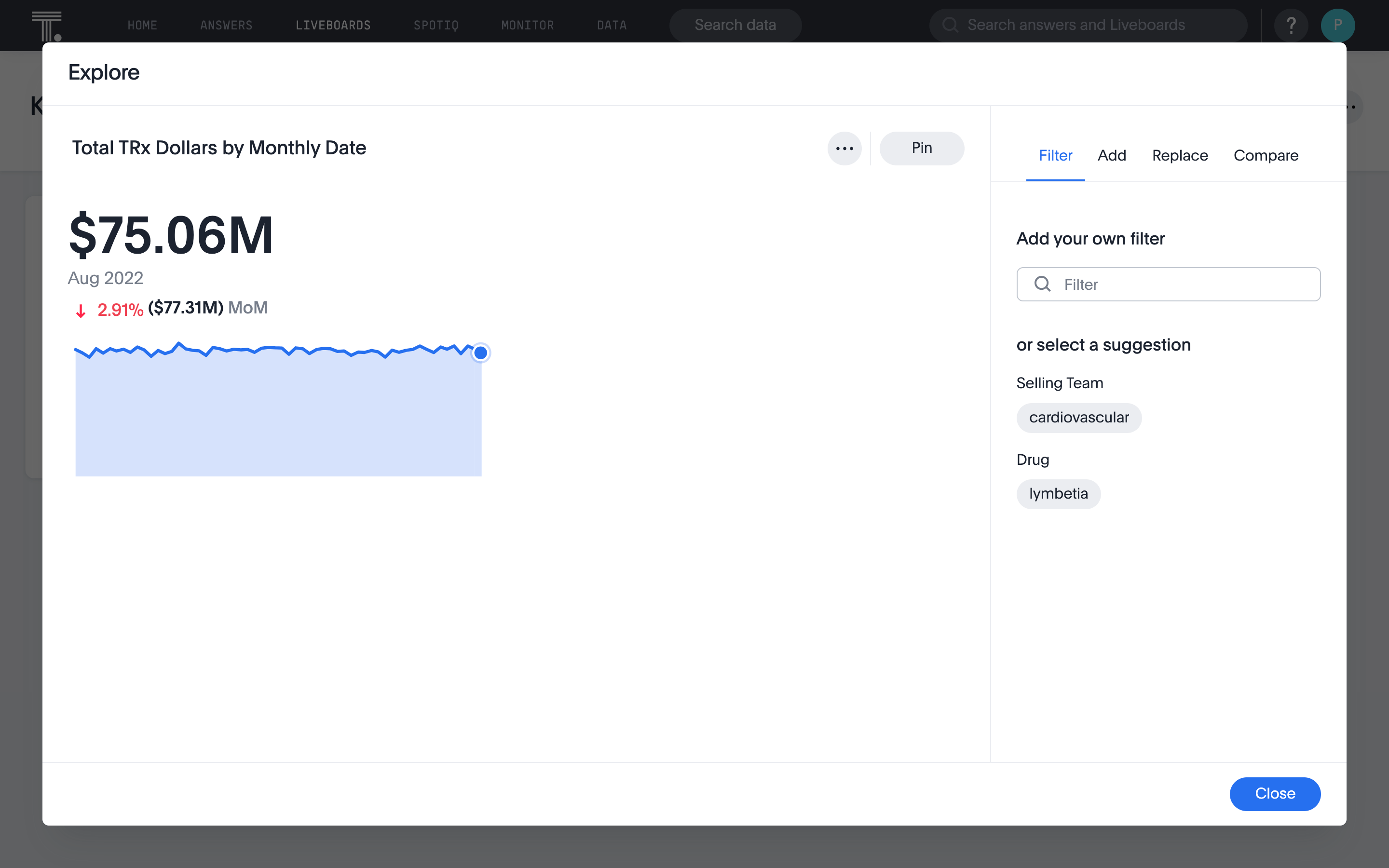
Task: Select the lymbetia drug filter suggestion
Action: [1058, 493]
